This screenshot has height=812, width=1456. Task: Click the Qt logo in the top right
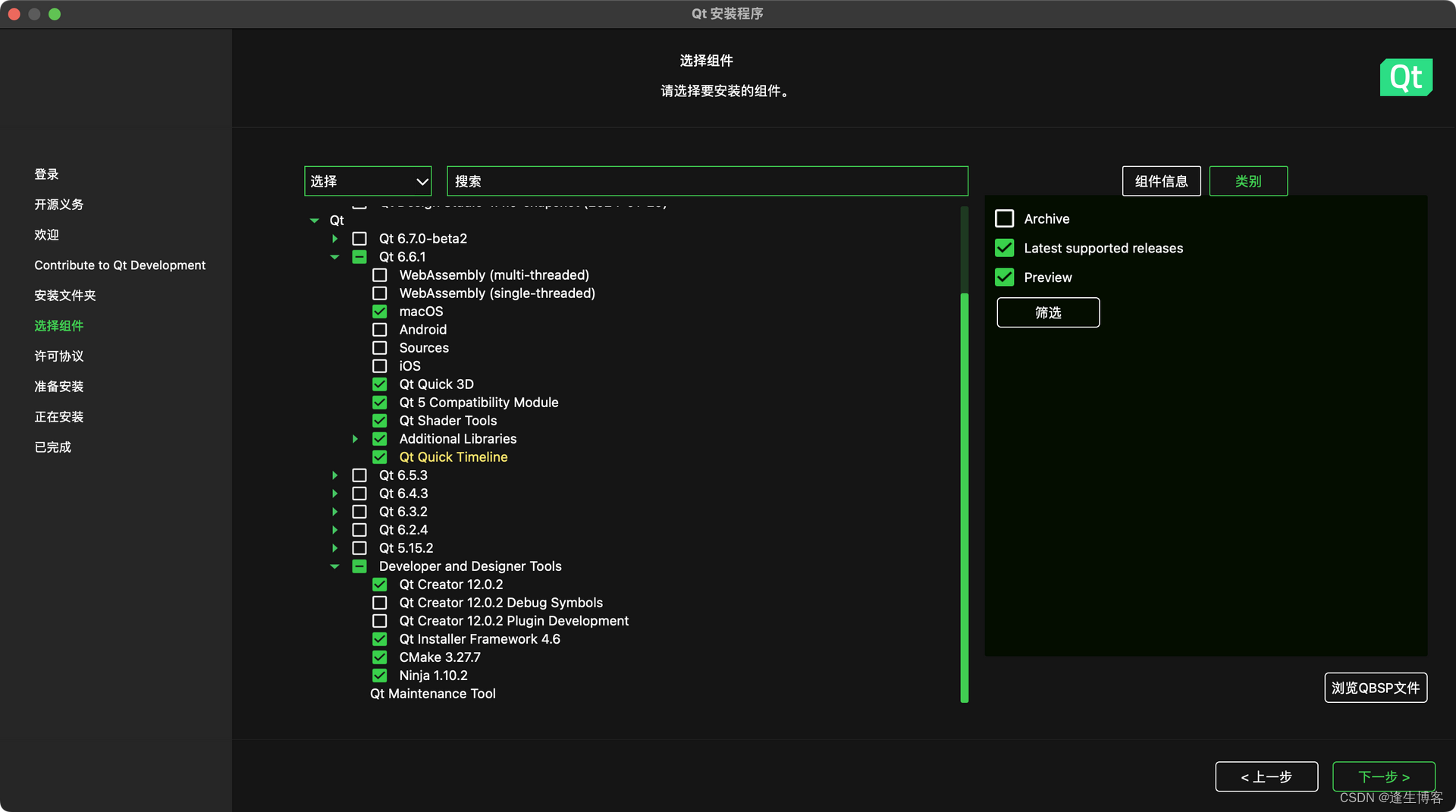click(1406, 77)
